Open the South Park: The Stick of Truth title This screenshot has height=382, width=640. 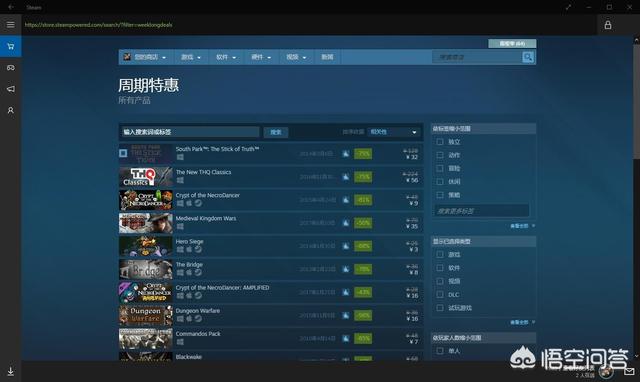[217, 149]
